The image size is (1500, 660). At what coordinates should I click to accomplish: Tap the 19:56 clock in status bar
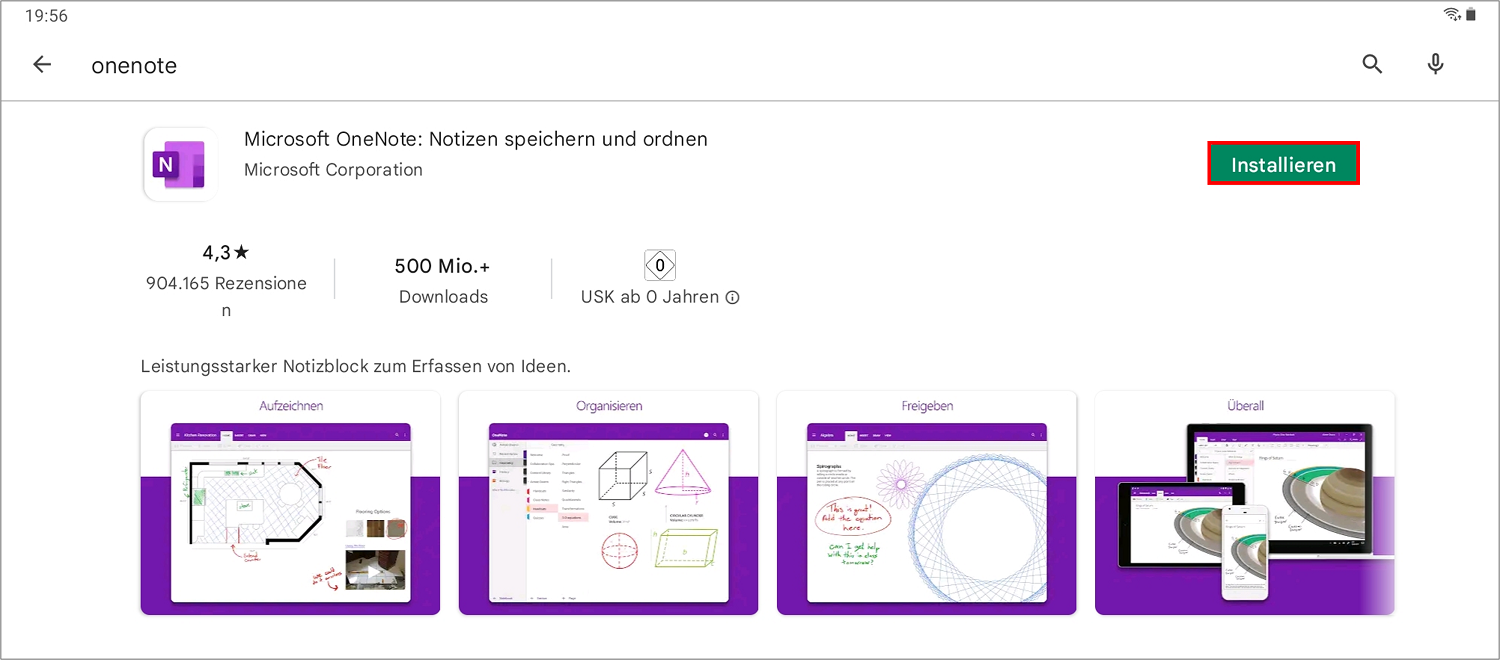(46, 16)
